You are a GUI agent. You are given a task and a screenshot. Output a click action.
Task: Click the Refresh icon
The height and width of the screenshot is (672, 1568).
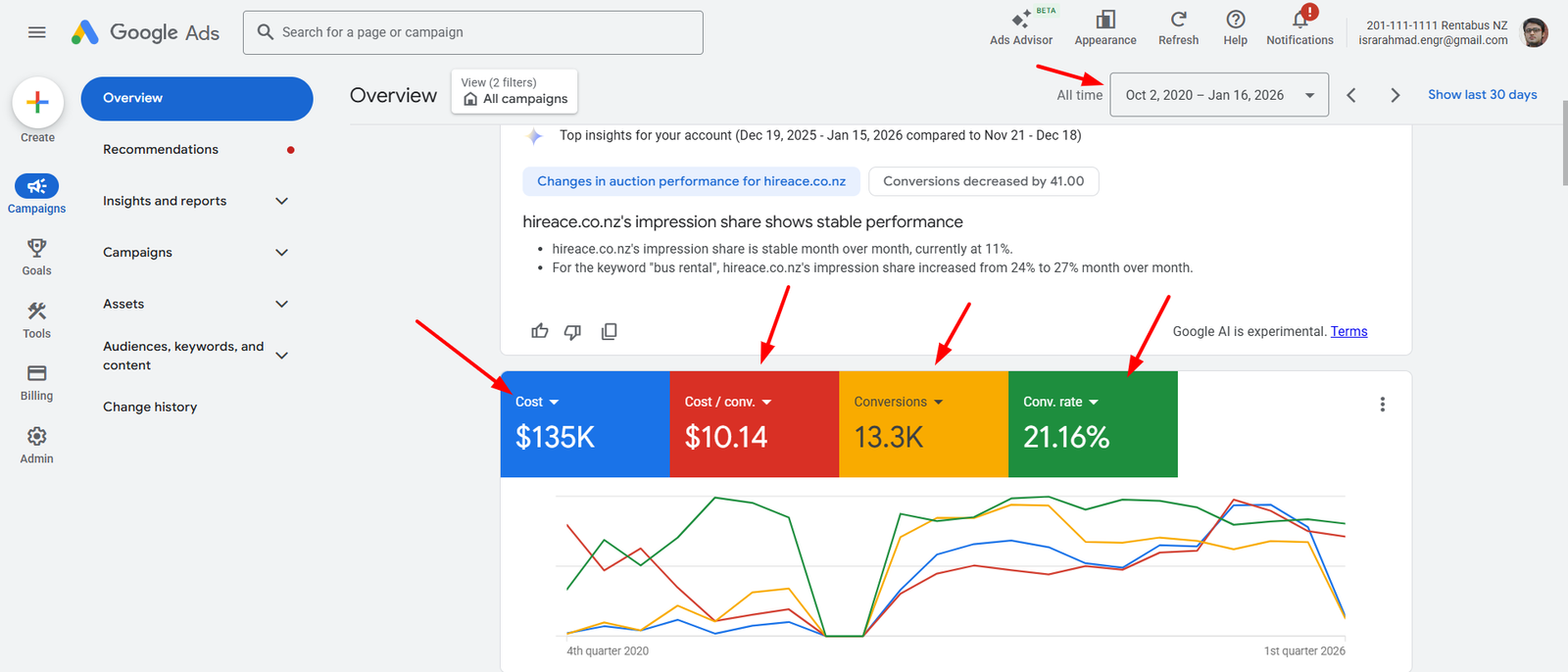pyautogui.click(x=1178, y=20)
